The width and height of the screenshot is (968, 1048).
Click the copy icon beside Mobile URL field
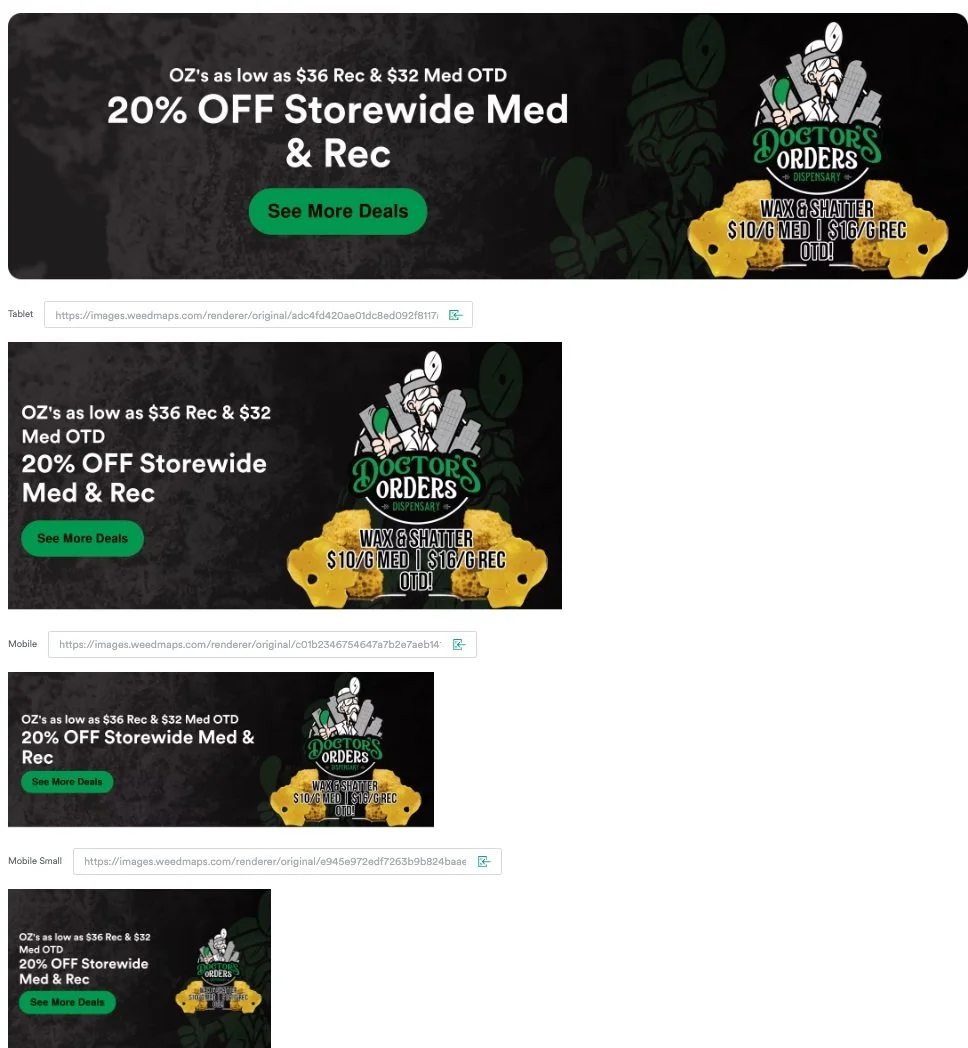click(x=459, y=644)
